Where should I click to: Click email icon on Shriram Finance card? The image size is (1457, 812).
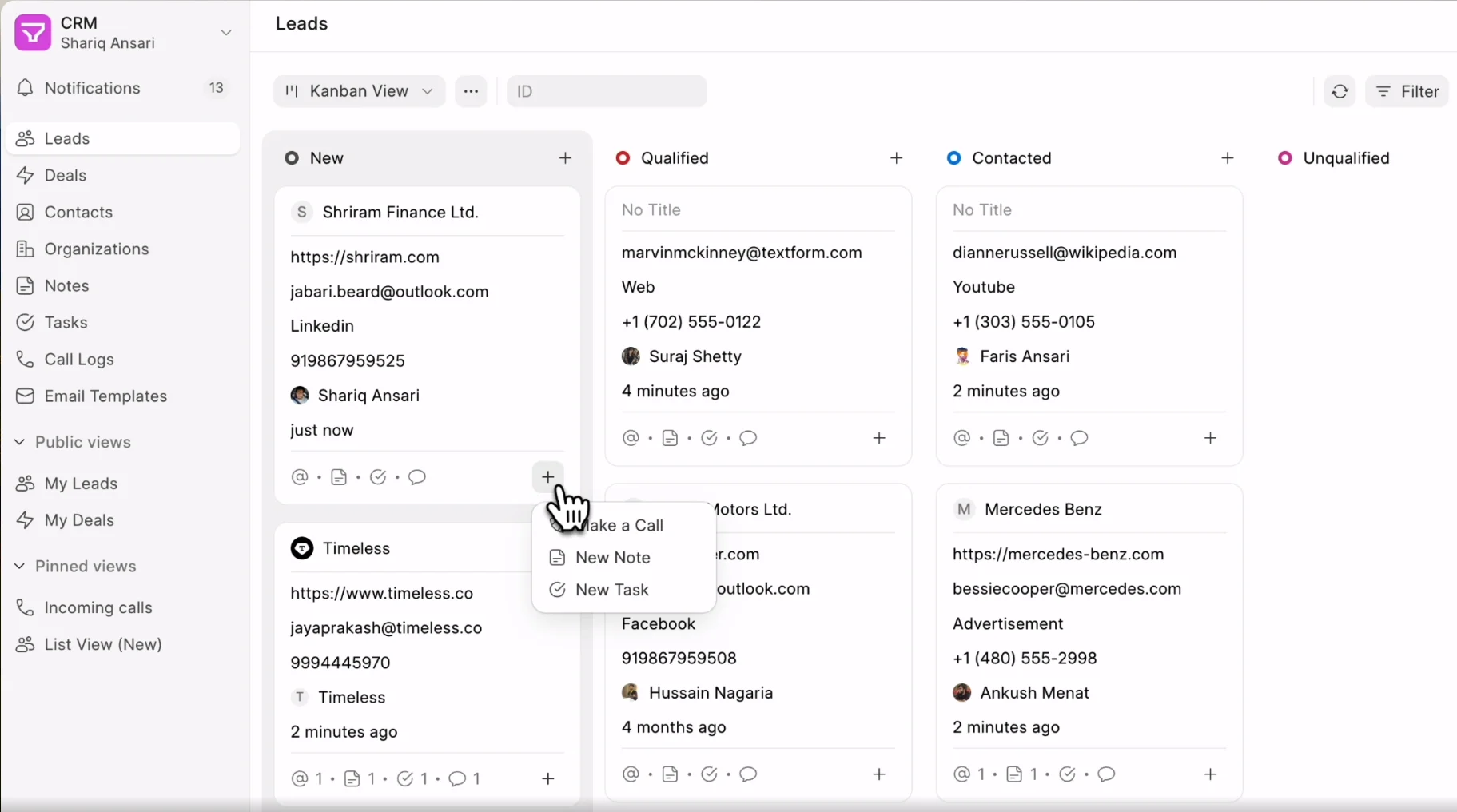pos(300,477)
